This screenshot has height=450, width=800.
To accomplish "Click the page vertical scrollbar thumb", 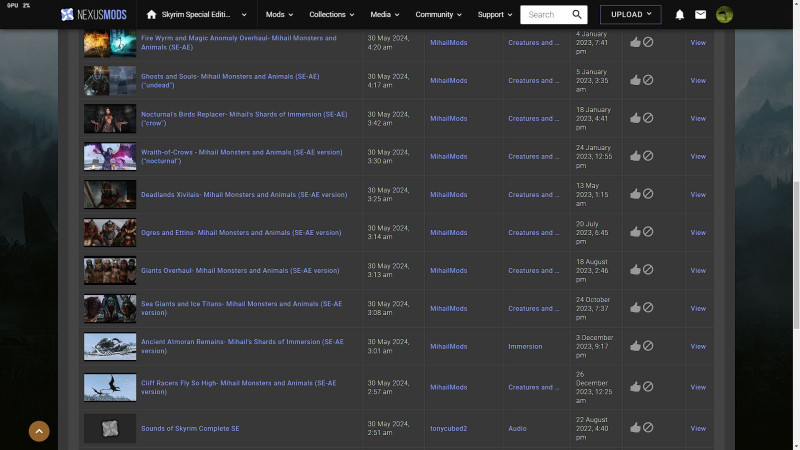I will (x=796, y=255).
